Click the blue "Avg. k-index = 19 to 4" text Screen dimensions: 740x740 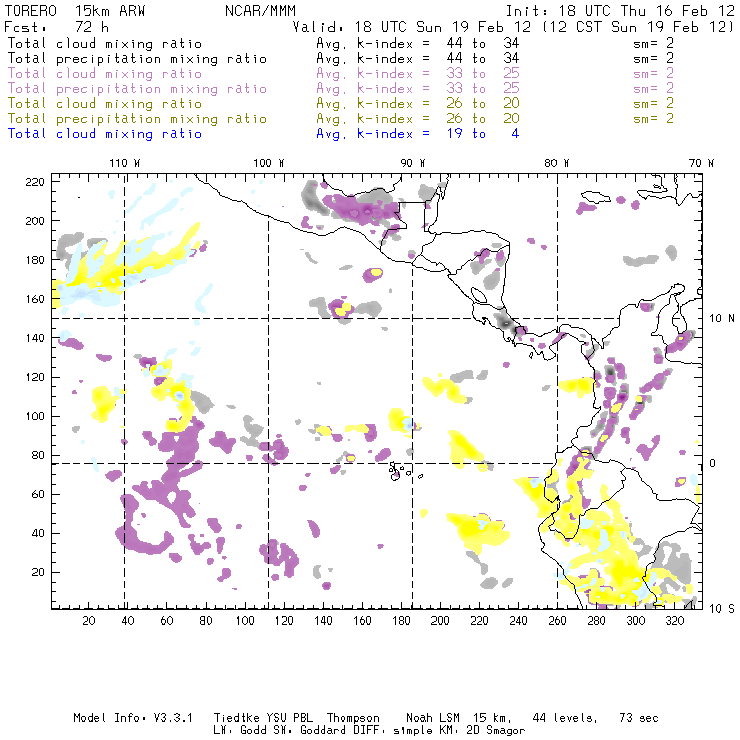point(418,134)
